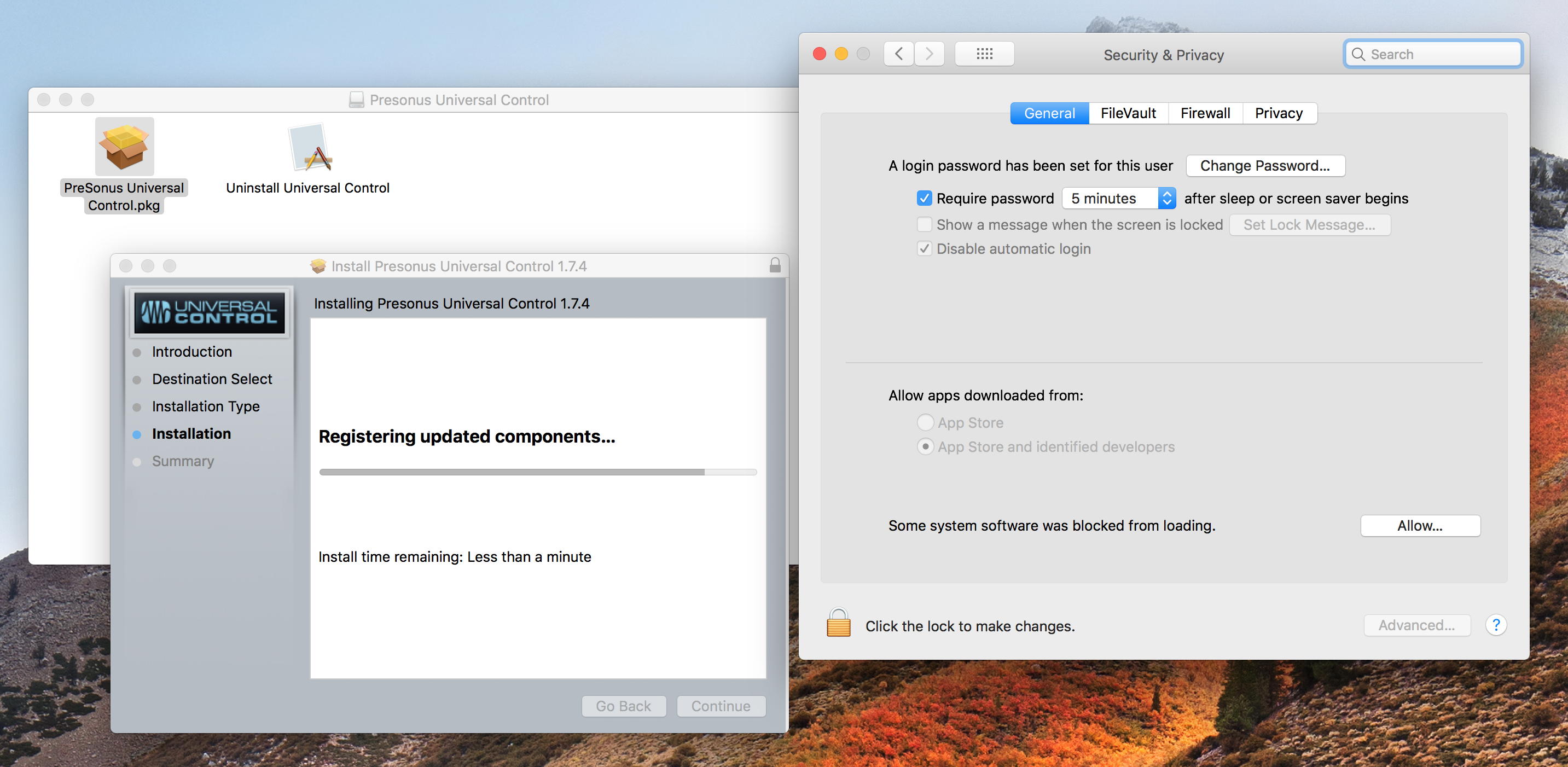Viewport: 1568px width, 767px height.
Task: Select App Store and identified developers radio button
Action: coord(922,446)
